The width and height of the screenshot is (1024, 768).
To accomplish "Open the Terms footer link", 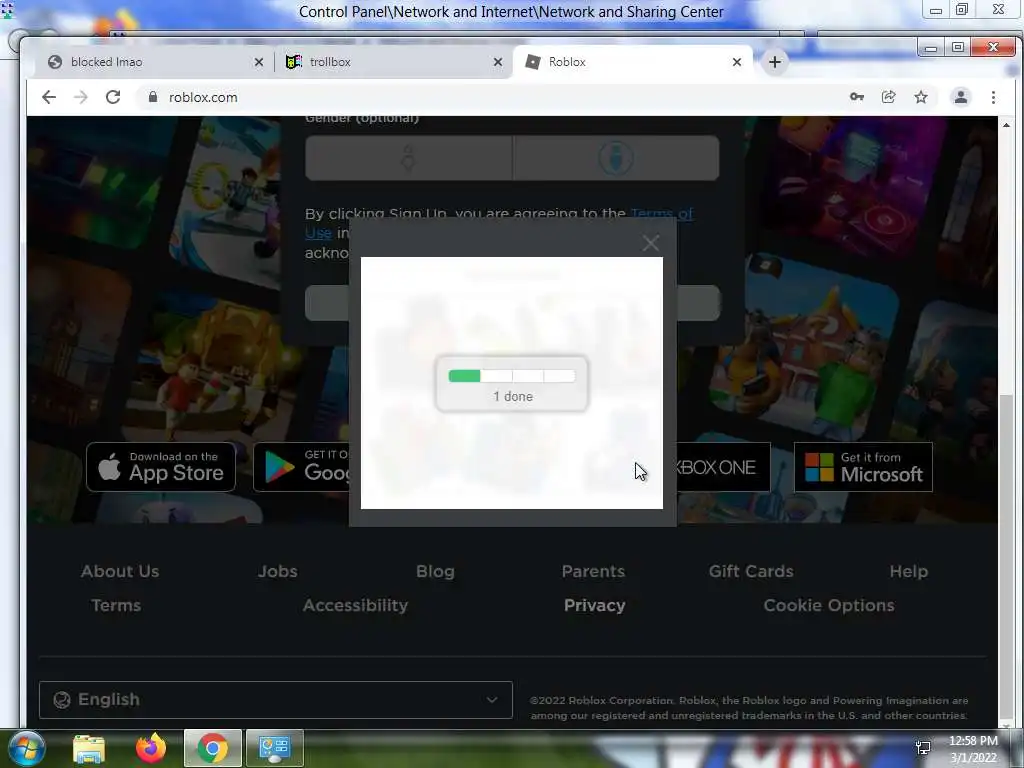I will pyautogui.click(x=116, y=605).
